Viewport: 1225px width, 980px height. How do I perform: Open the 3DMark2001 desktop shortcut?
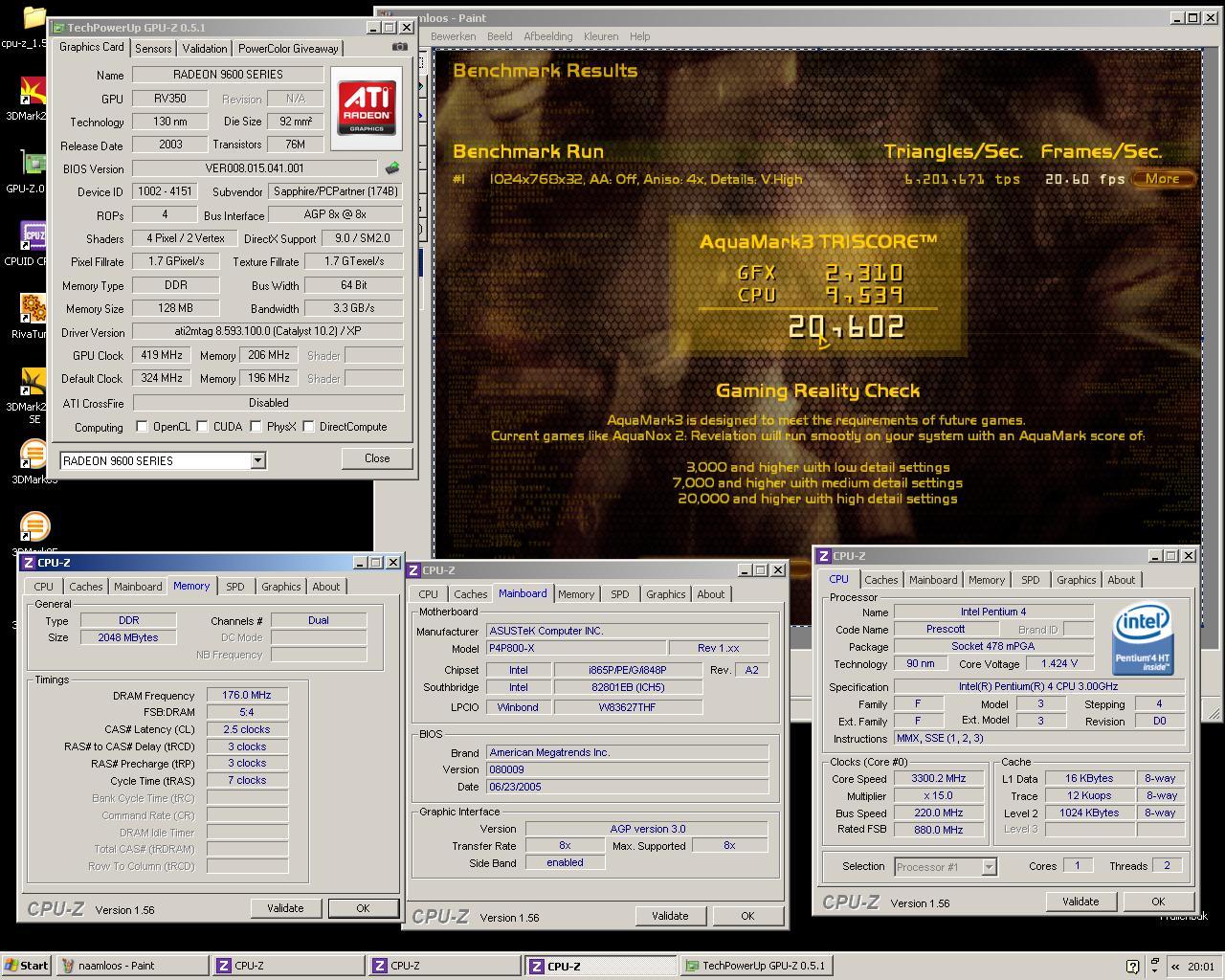(x=34, y=90)
